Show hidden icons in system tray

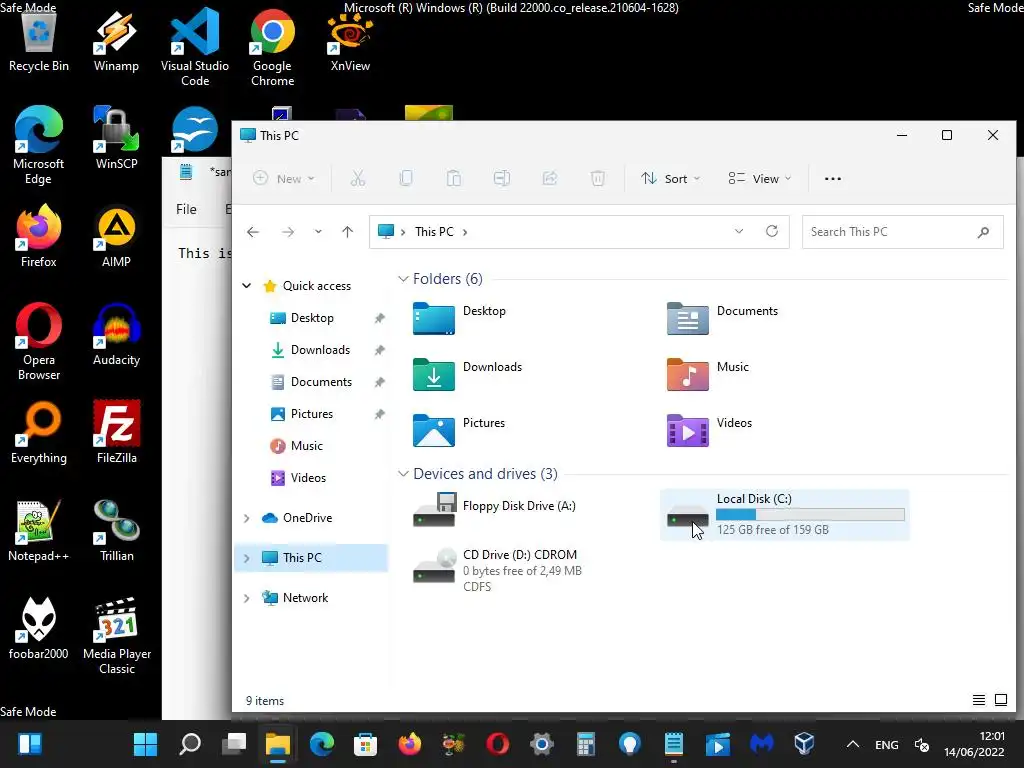852,744
